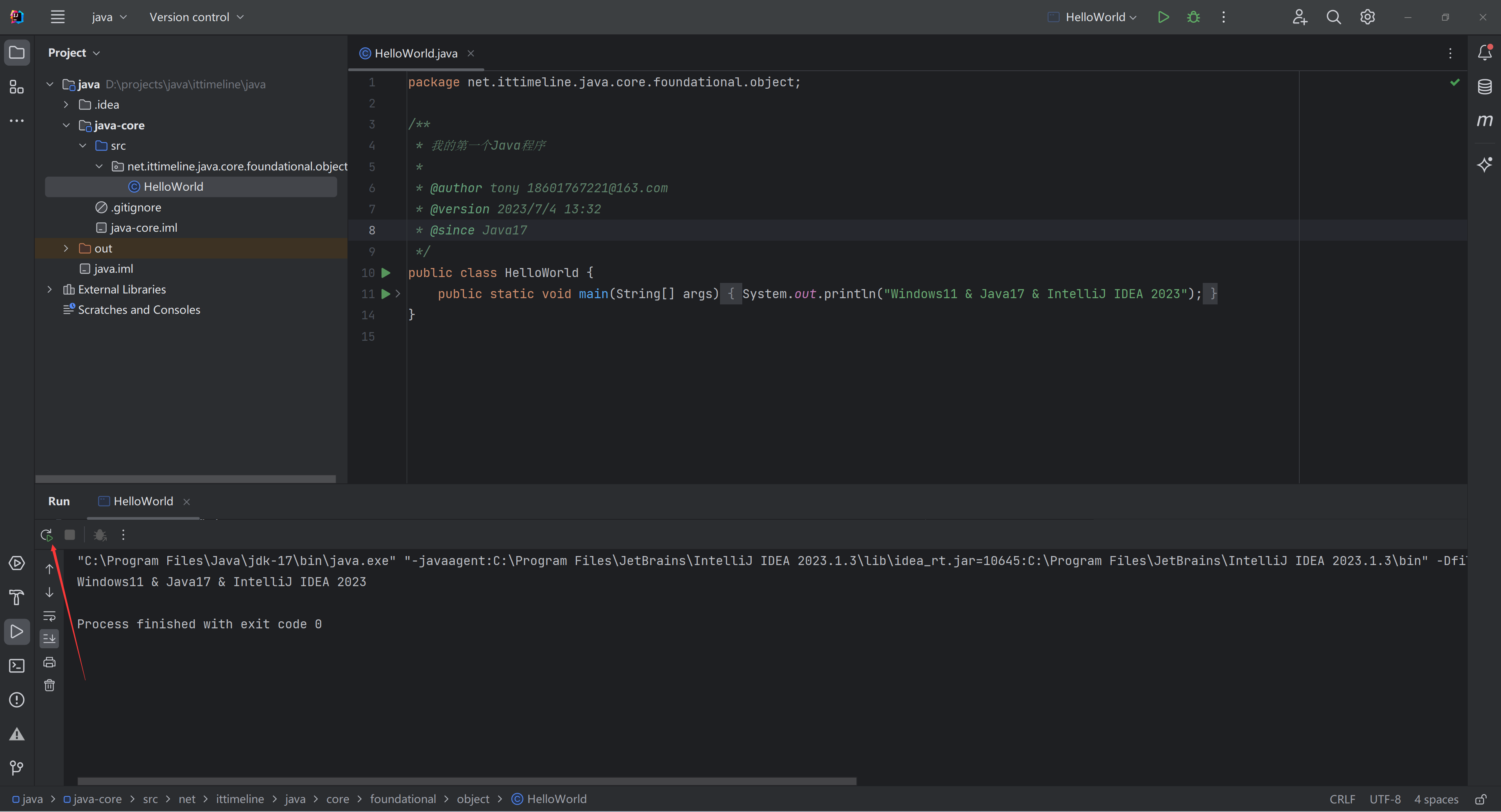Run main method from line 11 gutter
The image size is (1501, 812).
tap(386, 293)
